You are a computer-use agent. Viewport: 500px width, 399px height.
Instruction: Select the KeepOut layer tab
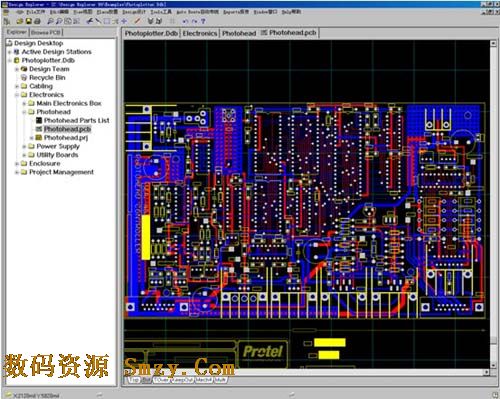pyautogui.click(x=182, y=380)
